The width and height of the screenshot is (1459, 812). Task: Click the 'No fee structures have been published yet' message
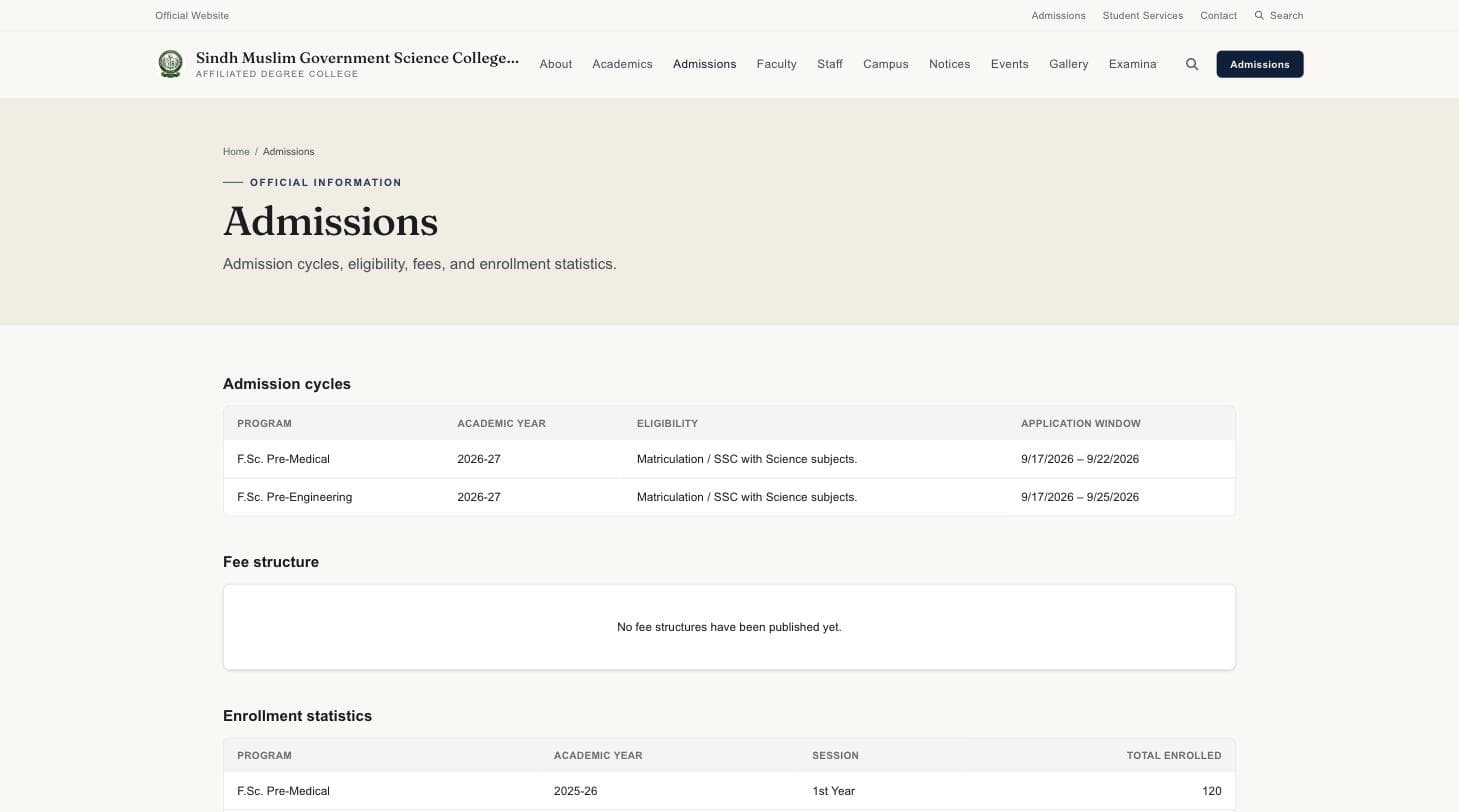pyautogui.click(x=729, y=627)
